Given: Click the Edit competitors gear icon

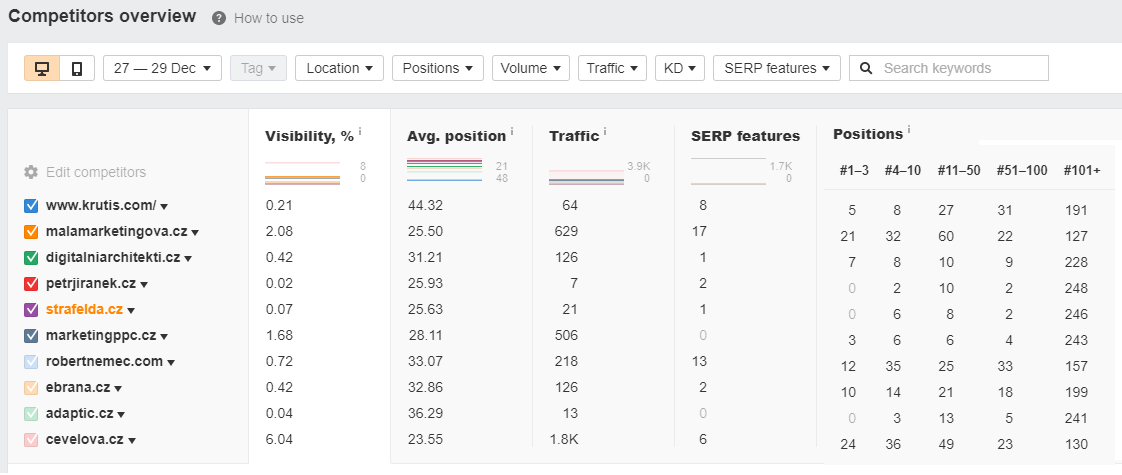Looking at the screenshot, I should 31,172.
